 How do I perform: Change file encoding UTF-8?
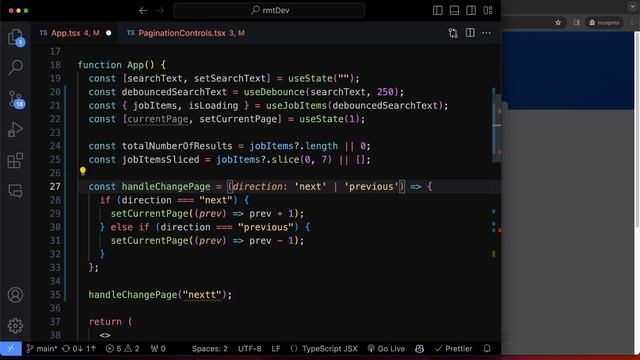249,349
